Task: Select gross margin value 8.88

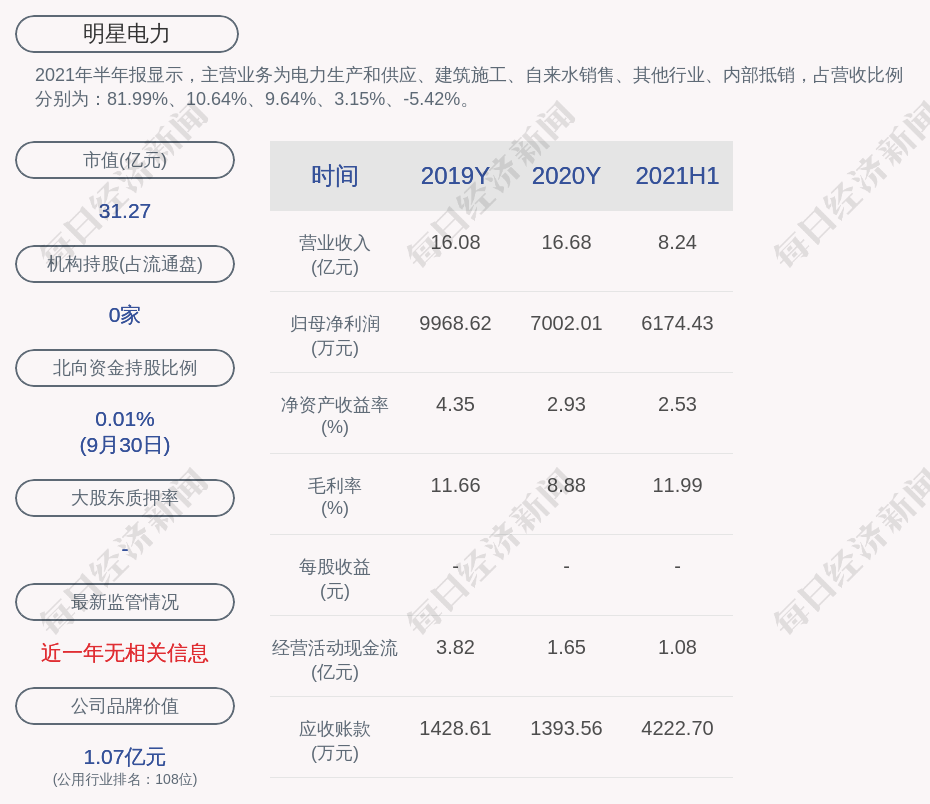Action: [x=566, y=486]
